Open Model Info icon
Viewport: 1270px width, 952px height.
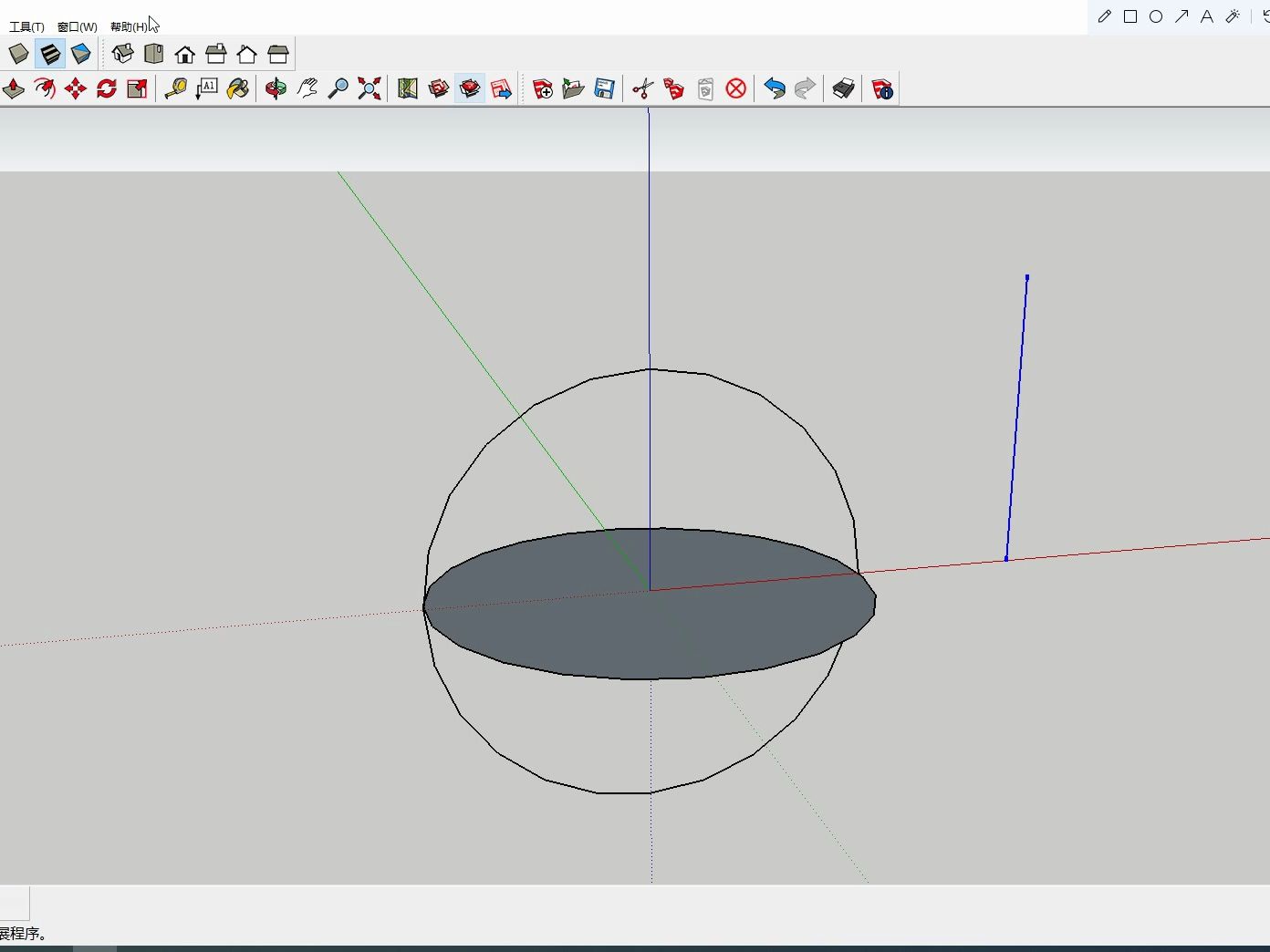click(882, 88)
